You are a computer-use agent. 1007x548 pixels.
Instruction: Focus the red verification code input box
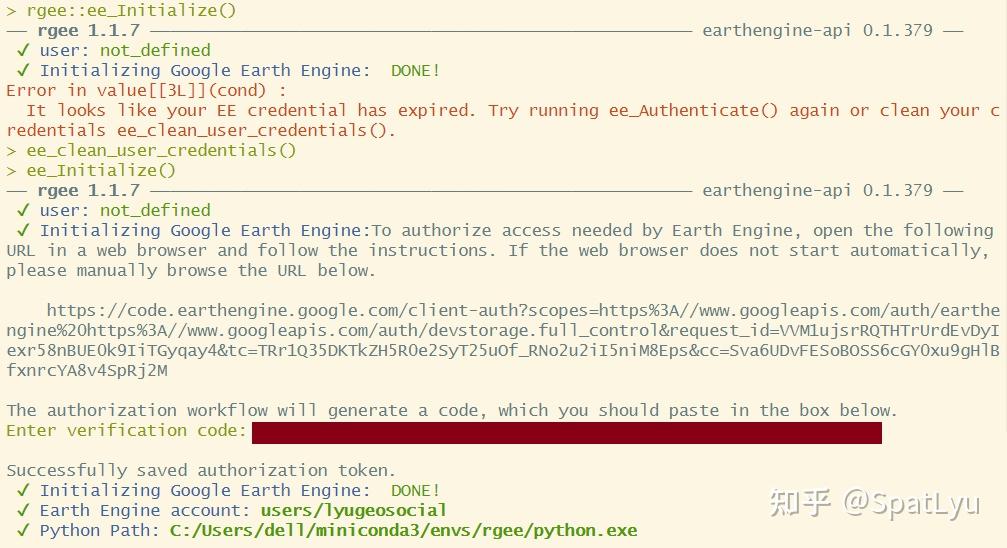coord(566,432)
